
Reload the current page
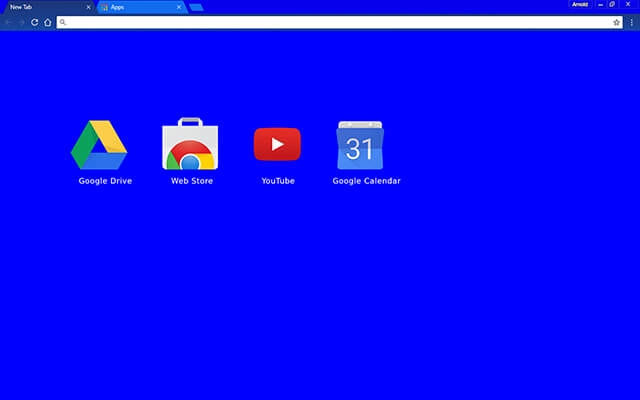click(35, 22)
